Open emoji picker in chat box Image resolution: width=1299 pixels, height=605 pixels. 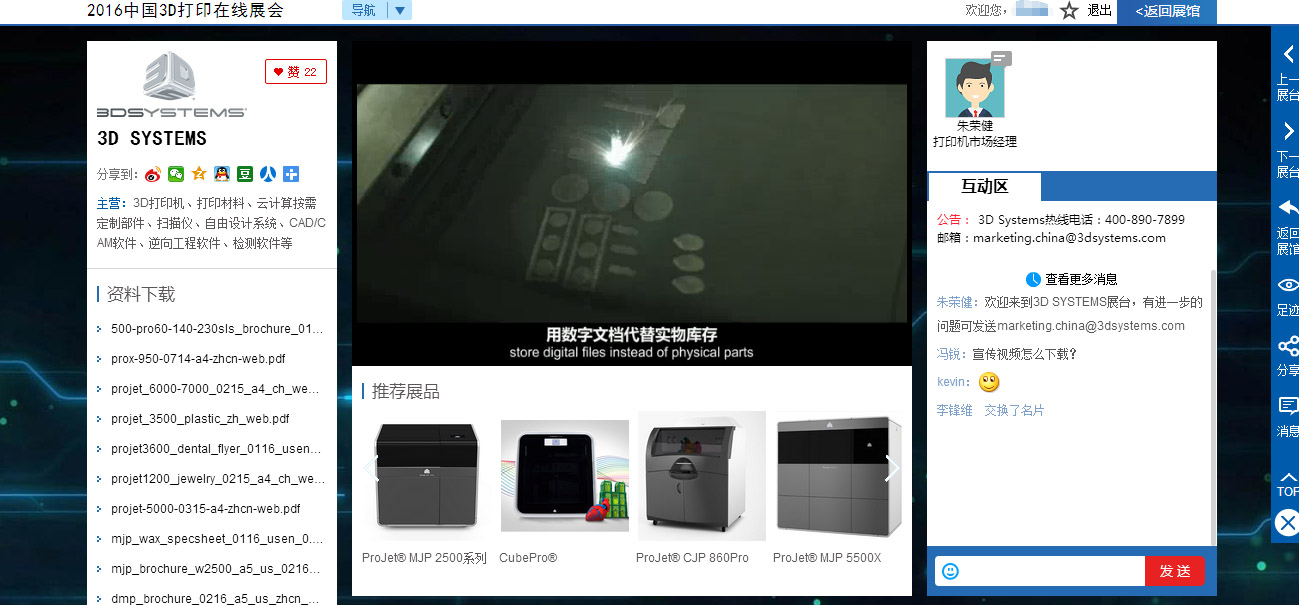click(950, 571)
